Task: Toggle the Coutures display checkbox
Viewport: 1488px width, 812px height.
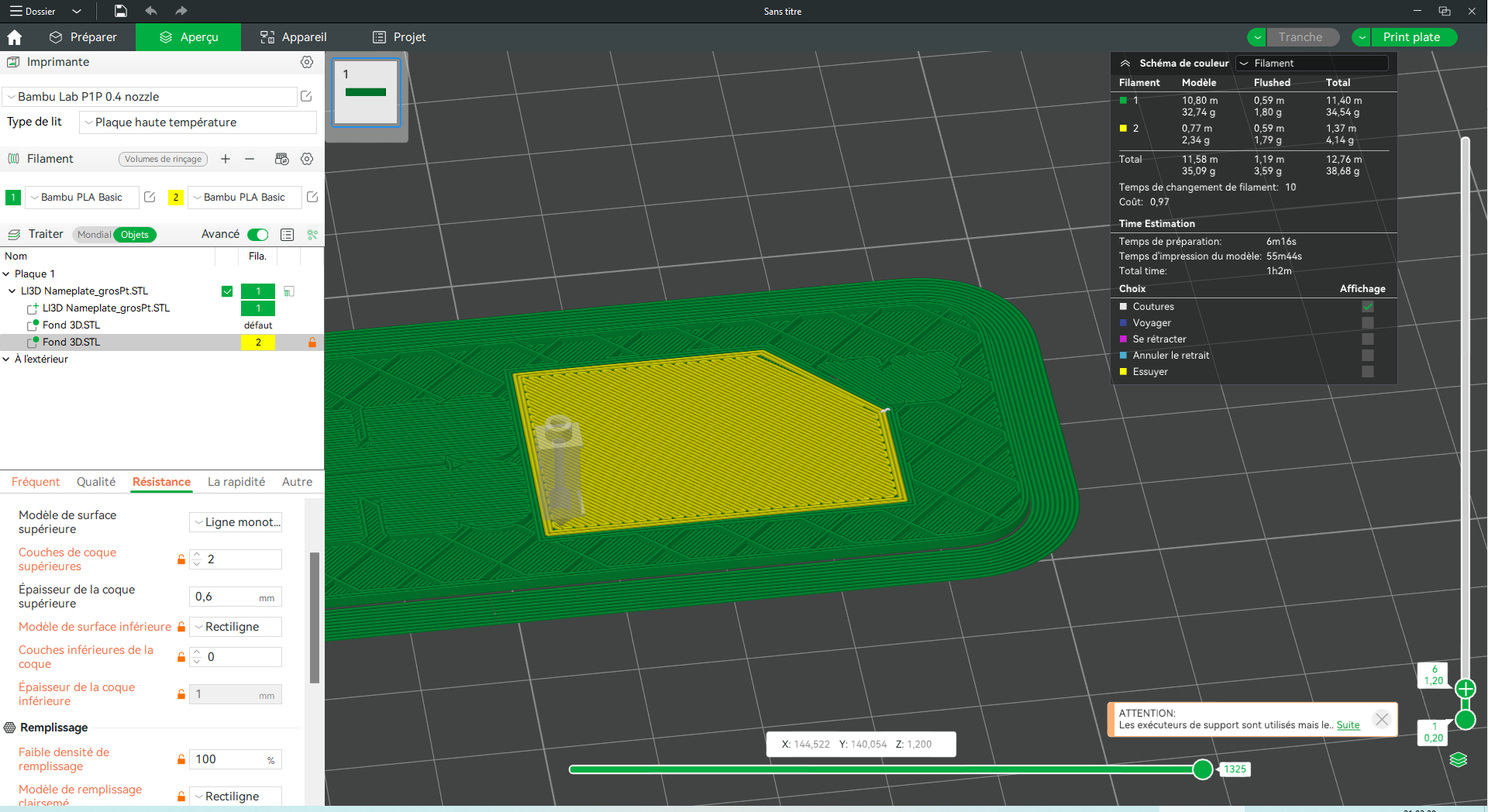Action: [1368, 307]
